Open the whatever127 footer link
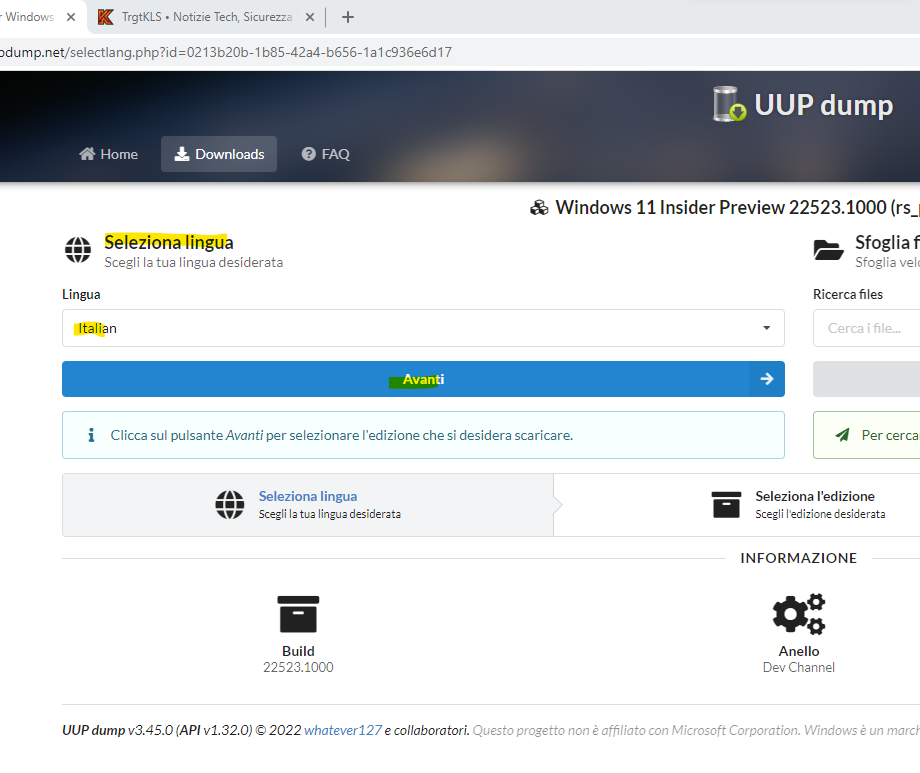The height and width of the screenshot is (773, 920). point(343,730)
